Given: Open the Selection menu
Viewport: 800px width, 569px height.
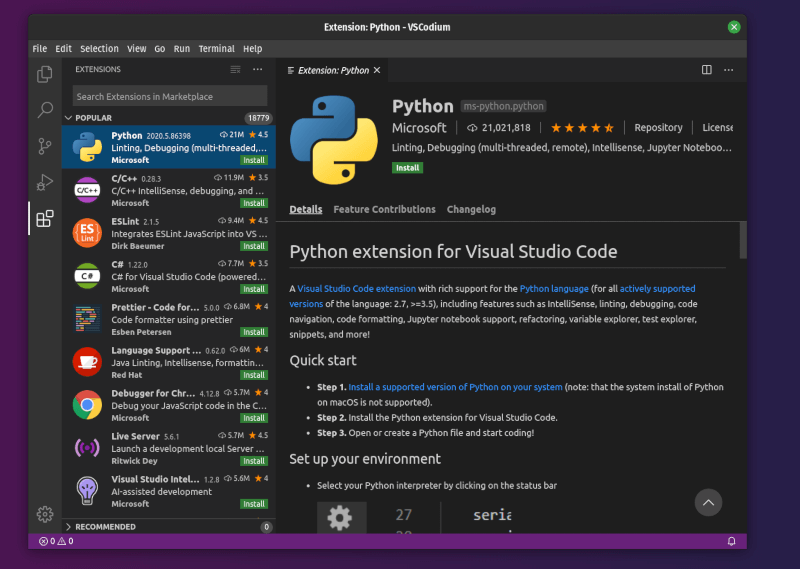Looking at the screenshot, I should (x=99, y=48).
